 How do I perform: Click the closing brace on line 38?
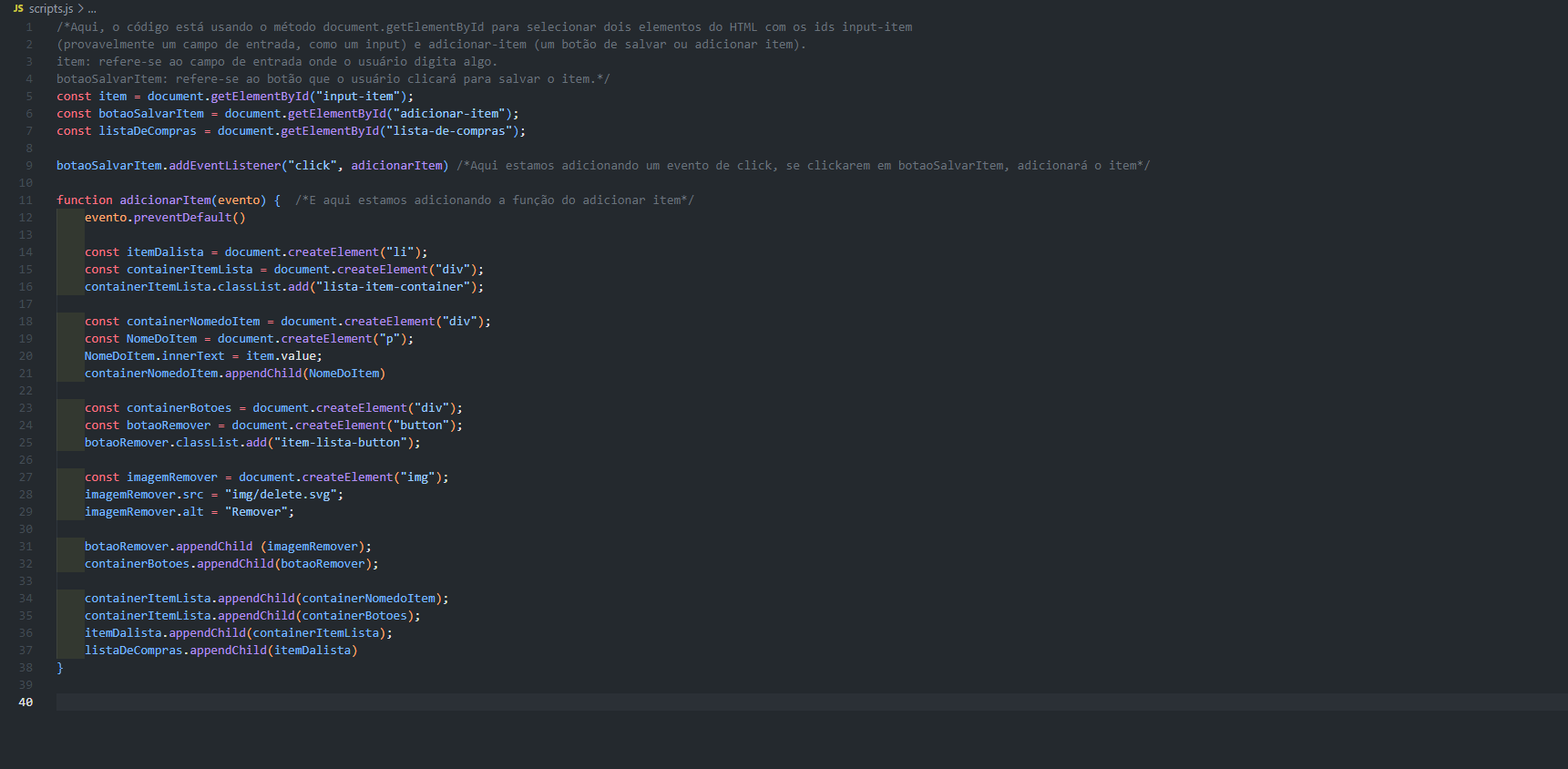pyautogui.click(x=60, y=668)
